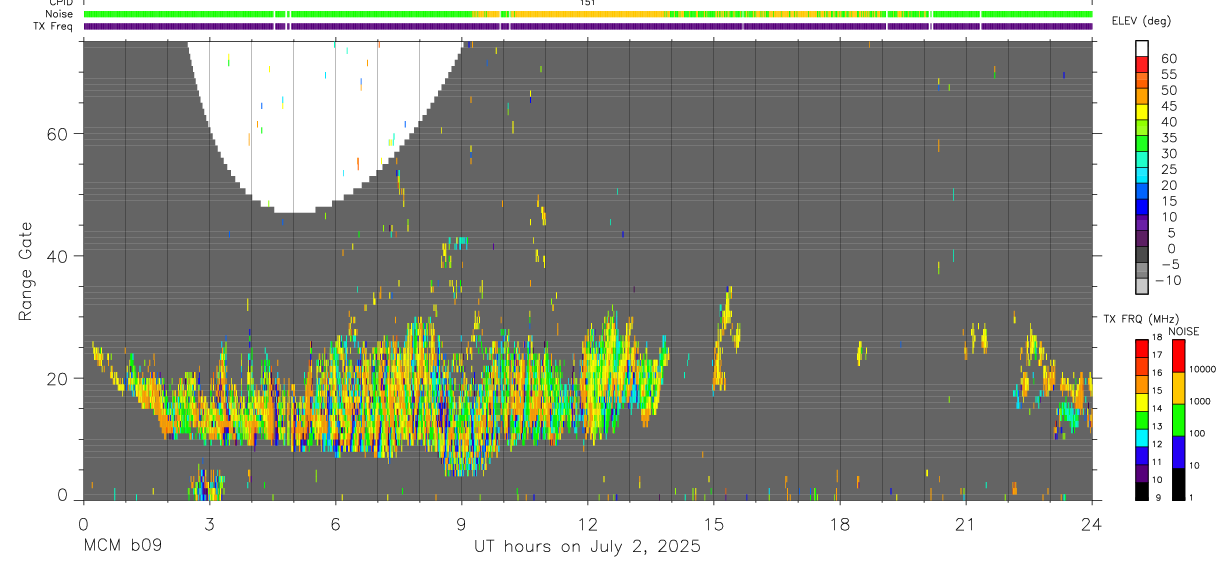Image resolution: width=1228 pixels, height=567 pixels.
Task: Click the red 60 segment of elevation colorbar
Action: (x=1142, y=65)
